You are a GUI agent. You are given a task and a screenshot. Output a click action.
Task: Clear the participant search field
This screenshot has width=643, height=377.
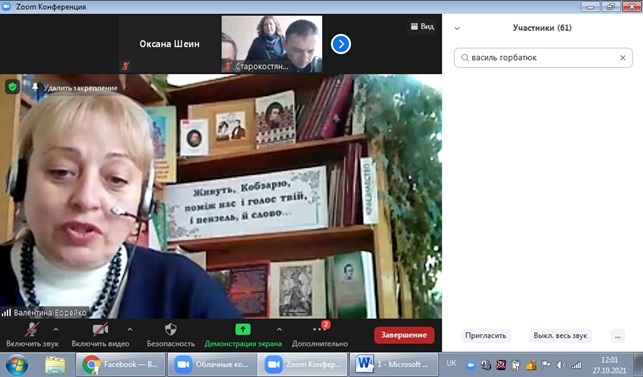tap(622, 58)
